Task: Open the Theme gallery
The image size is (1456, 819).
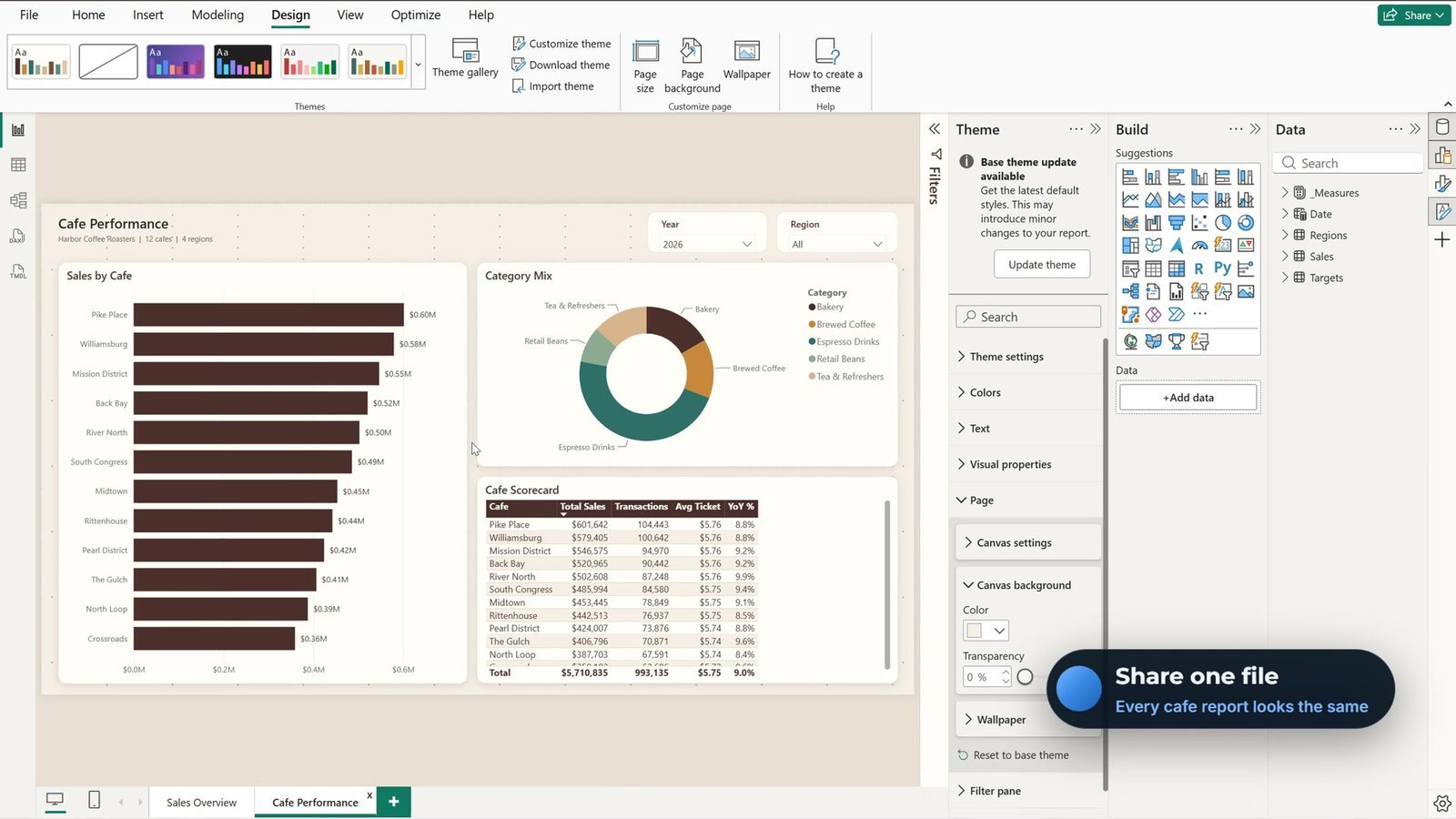Action: tap(465, 58)
